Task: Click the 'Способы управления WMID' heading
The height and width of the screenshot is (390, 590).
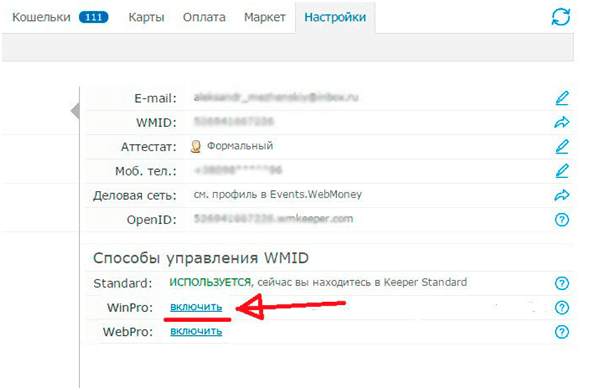Action: pyautogui.click(x=201, y=258)
